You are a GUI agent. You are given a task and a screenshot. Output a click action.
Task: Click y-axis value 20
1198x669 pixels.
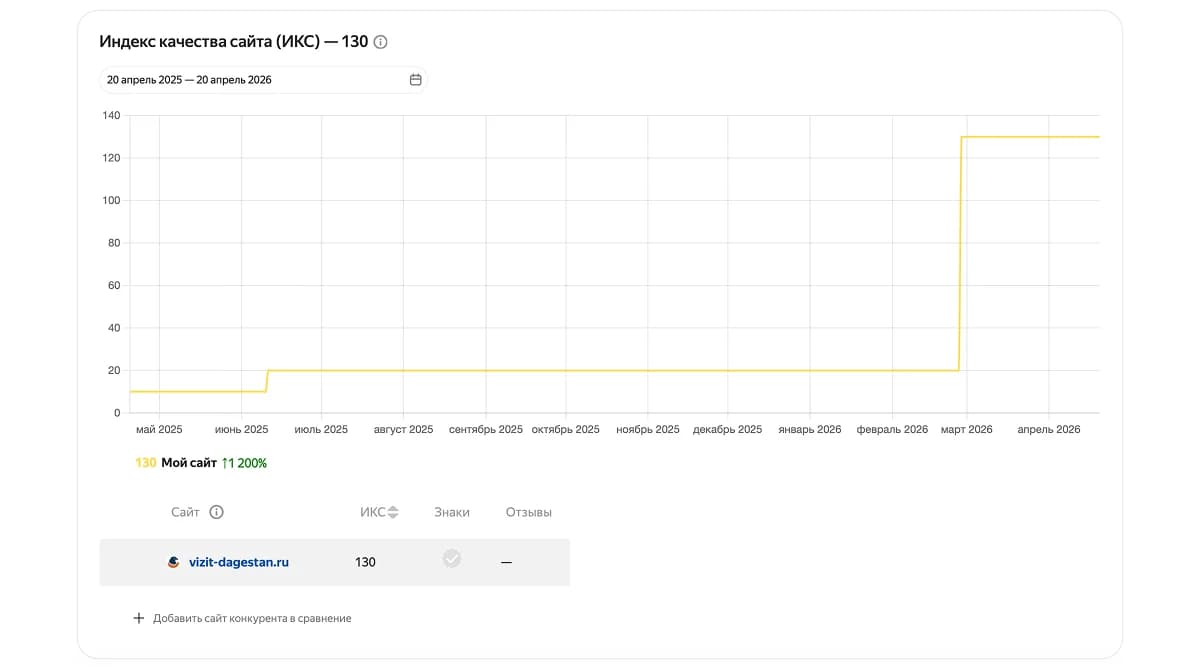(114, 370)
